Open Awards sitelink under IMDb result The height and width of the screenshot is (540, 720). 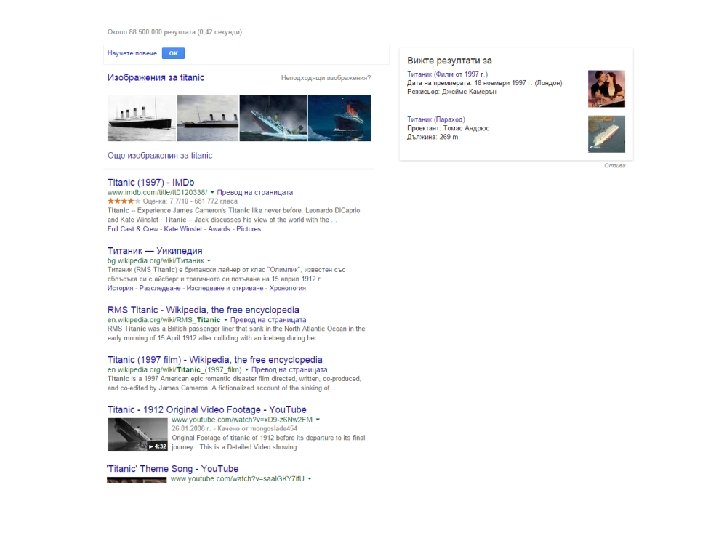pos(219,229)
